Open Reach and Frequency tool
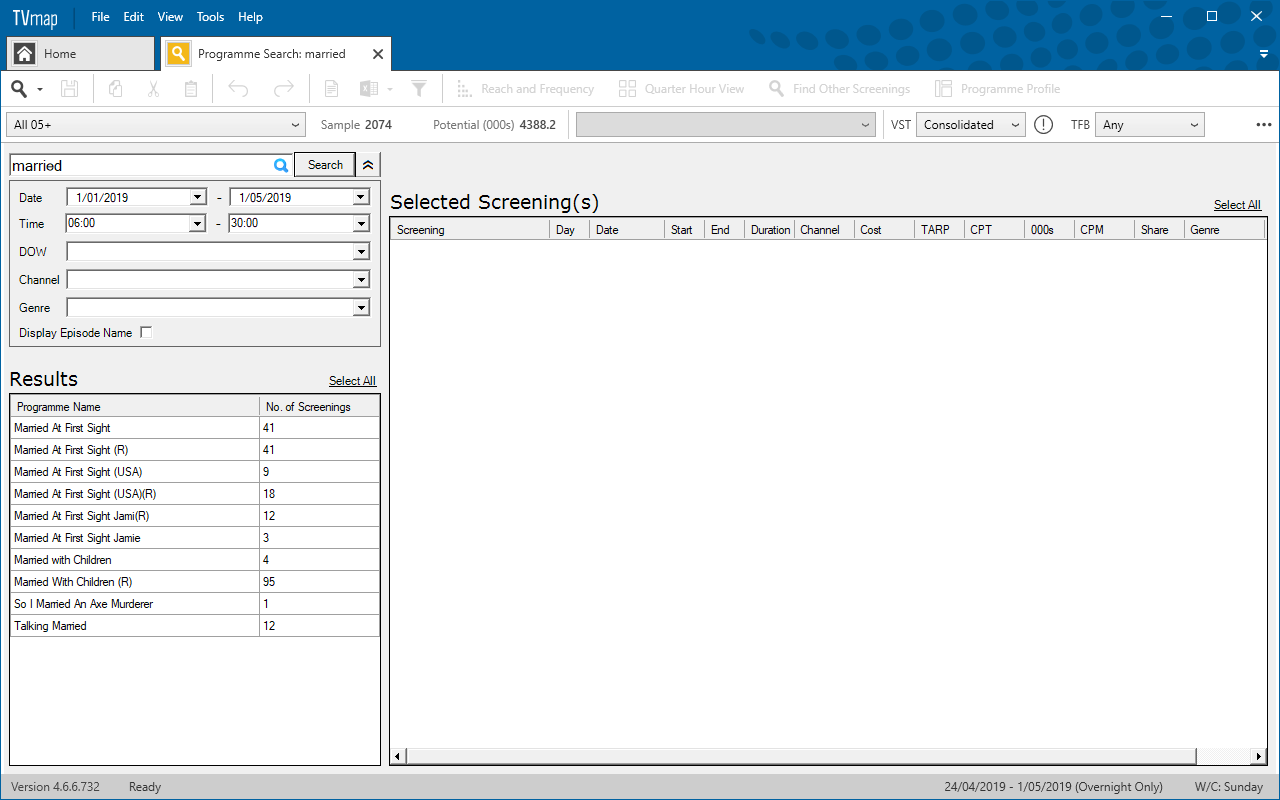Image resolution: width=1280 pixels, height=800 pixels. click(x=525, y=89)
